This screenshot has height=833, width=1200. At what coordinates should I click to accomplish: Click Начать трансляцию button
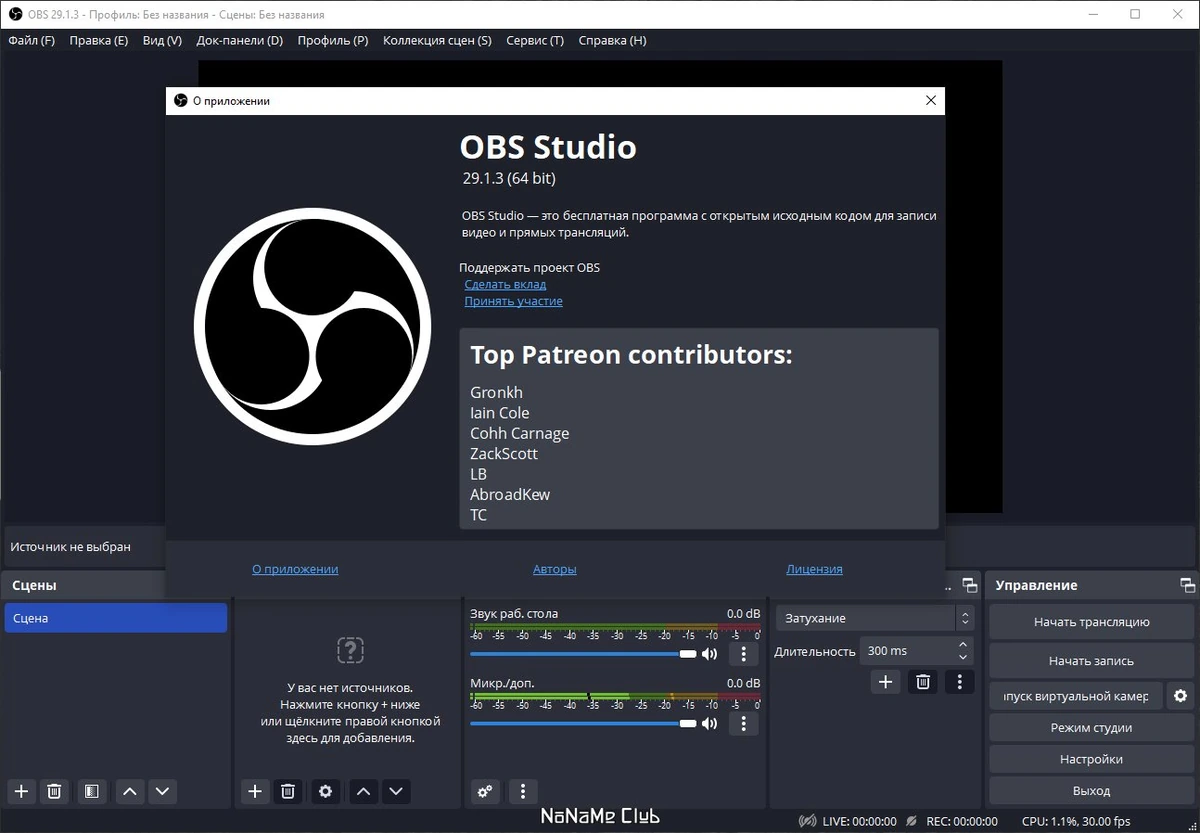coord(1091,622)
